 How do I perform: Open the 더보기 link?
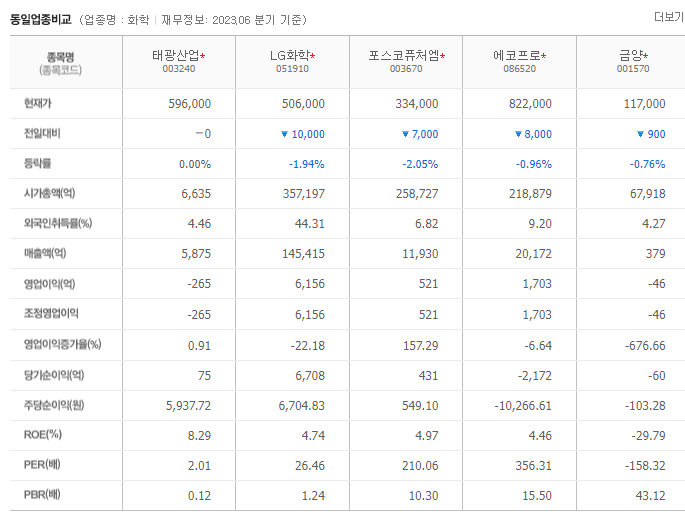click(669, 17)
